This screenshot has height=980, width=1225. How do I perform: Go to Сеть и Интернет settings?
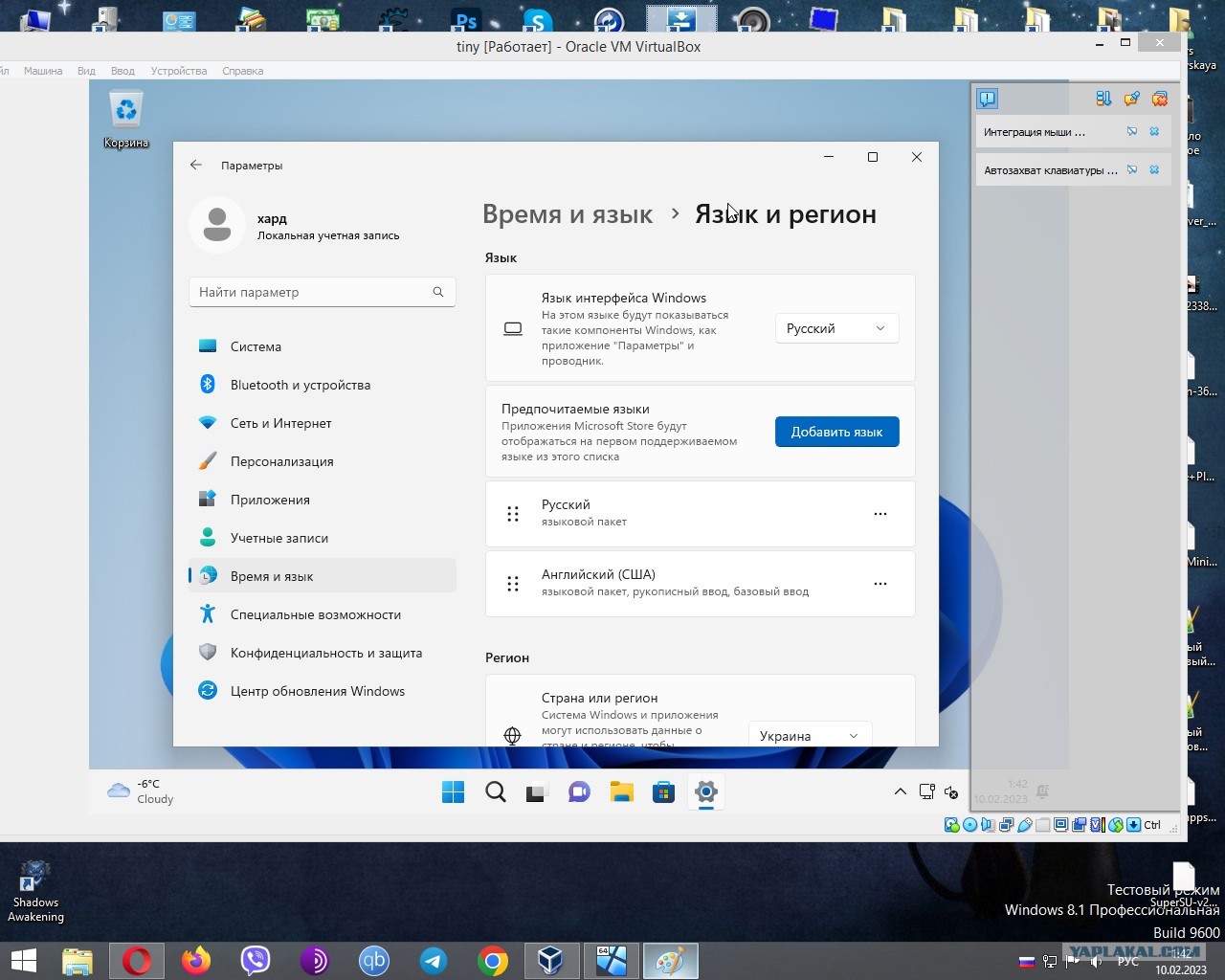pyautogui.click(x=323, y=423)
